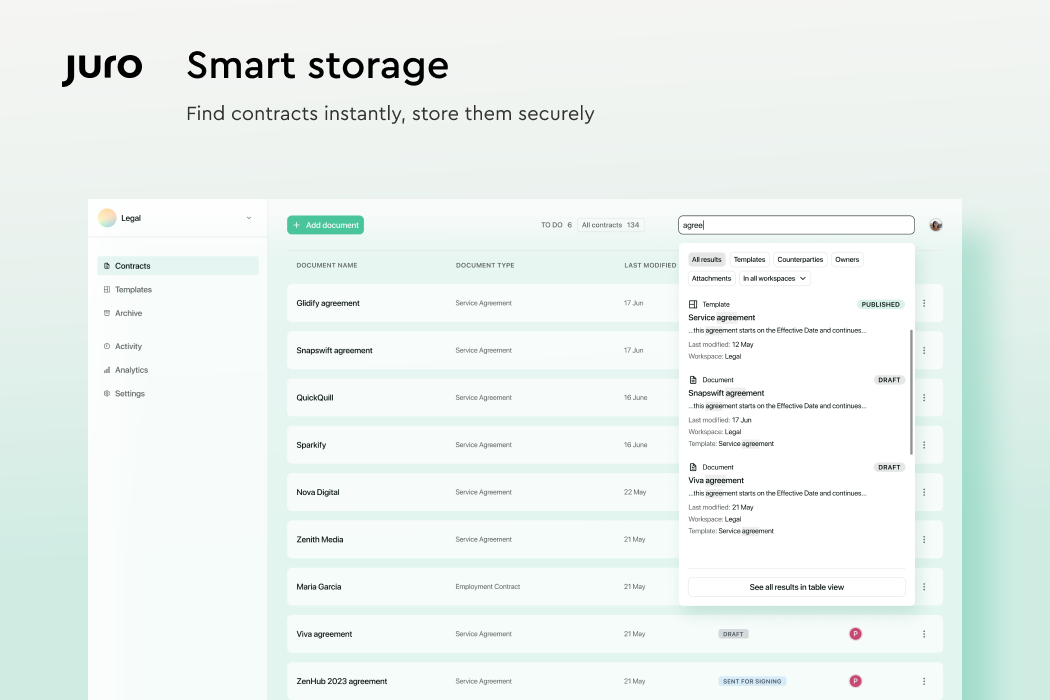
Task: Click your profile avatar next to the search bar
Action: [x=935, y=225]
